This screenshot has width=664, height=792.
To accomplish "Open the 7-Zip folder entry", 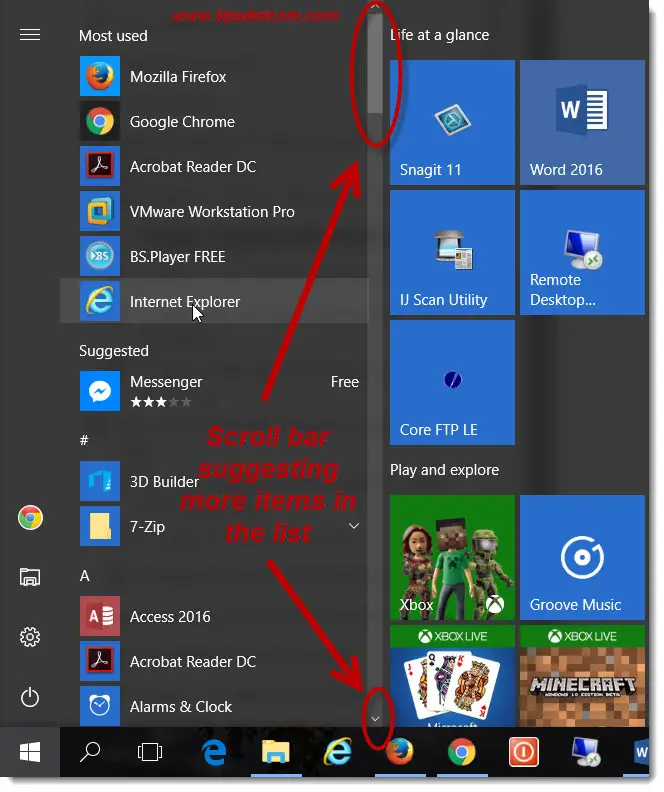I will pyautogui.click(x=215, y=526).
